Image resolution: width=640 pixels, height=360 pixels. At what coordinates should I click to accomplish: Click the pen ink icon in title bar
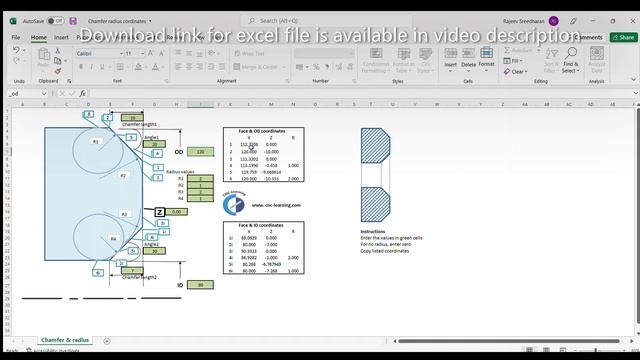click(573, 21)
